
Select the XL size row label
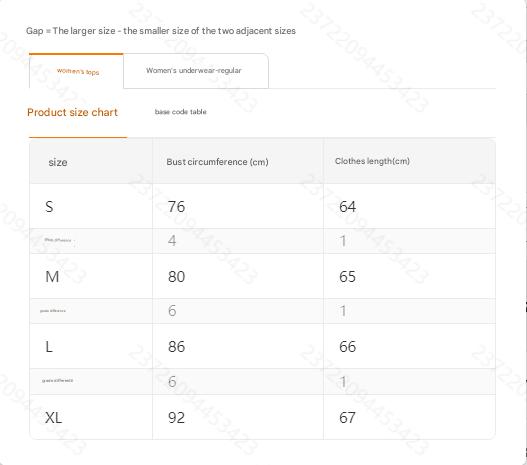click(53, 418)
